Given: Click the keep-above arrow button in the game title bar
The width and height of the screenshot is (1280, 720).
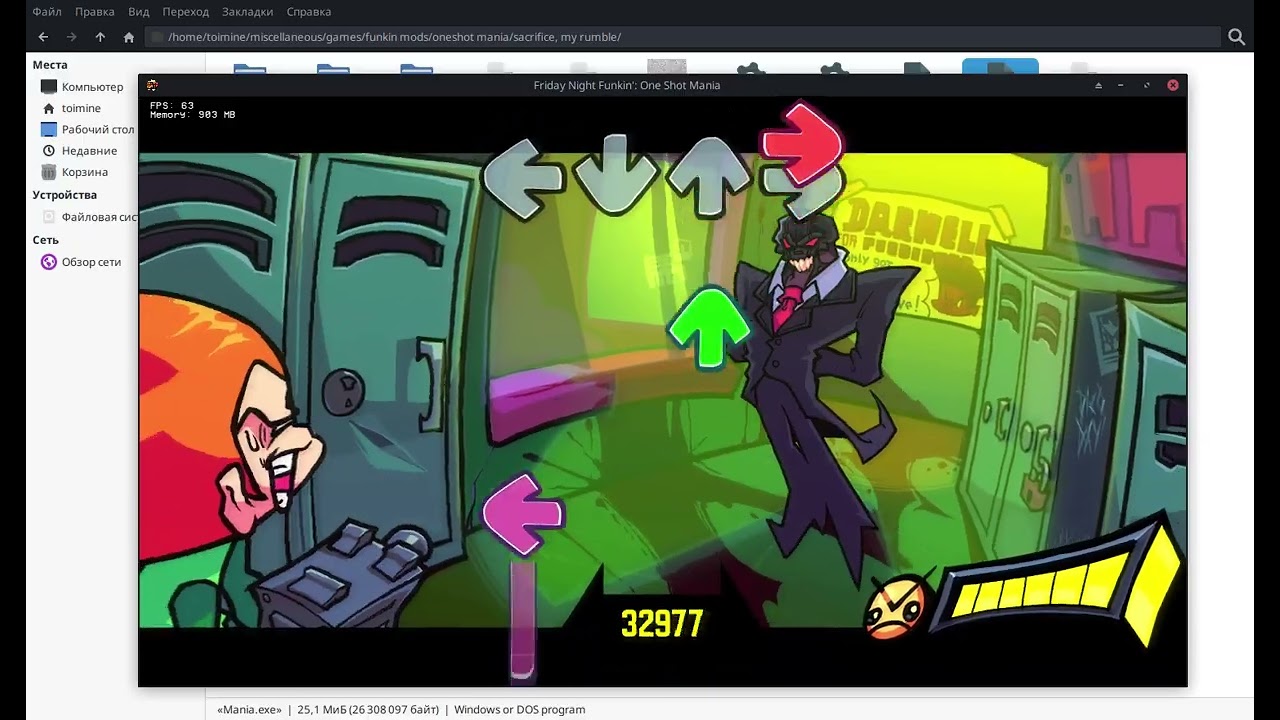Looking at the screenshot, I should (x=1098, y=85).
